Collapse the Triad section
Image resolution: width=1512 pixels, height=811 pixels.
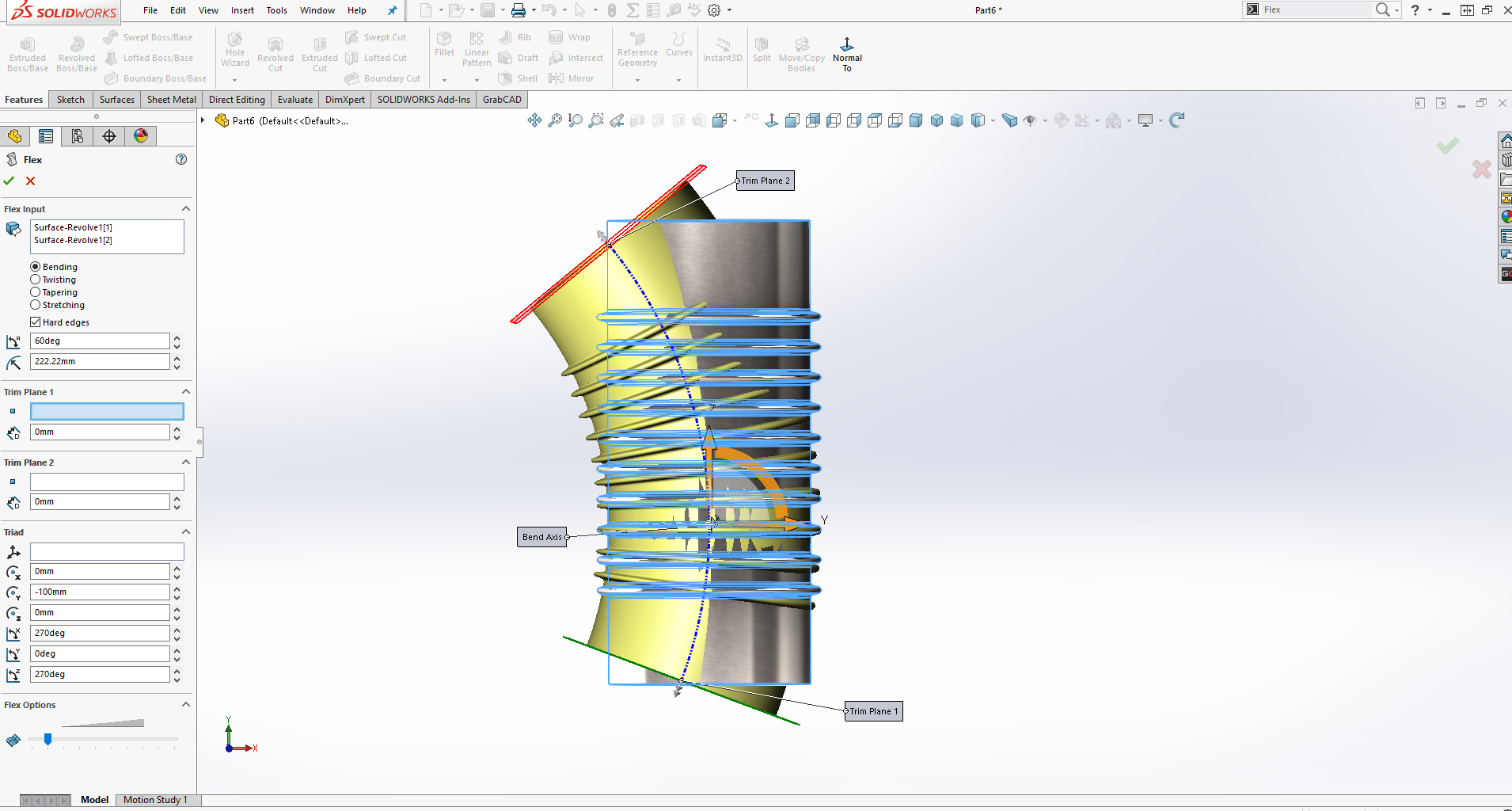(186, 532)
